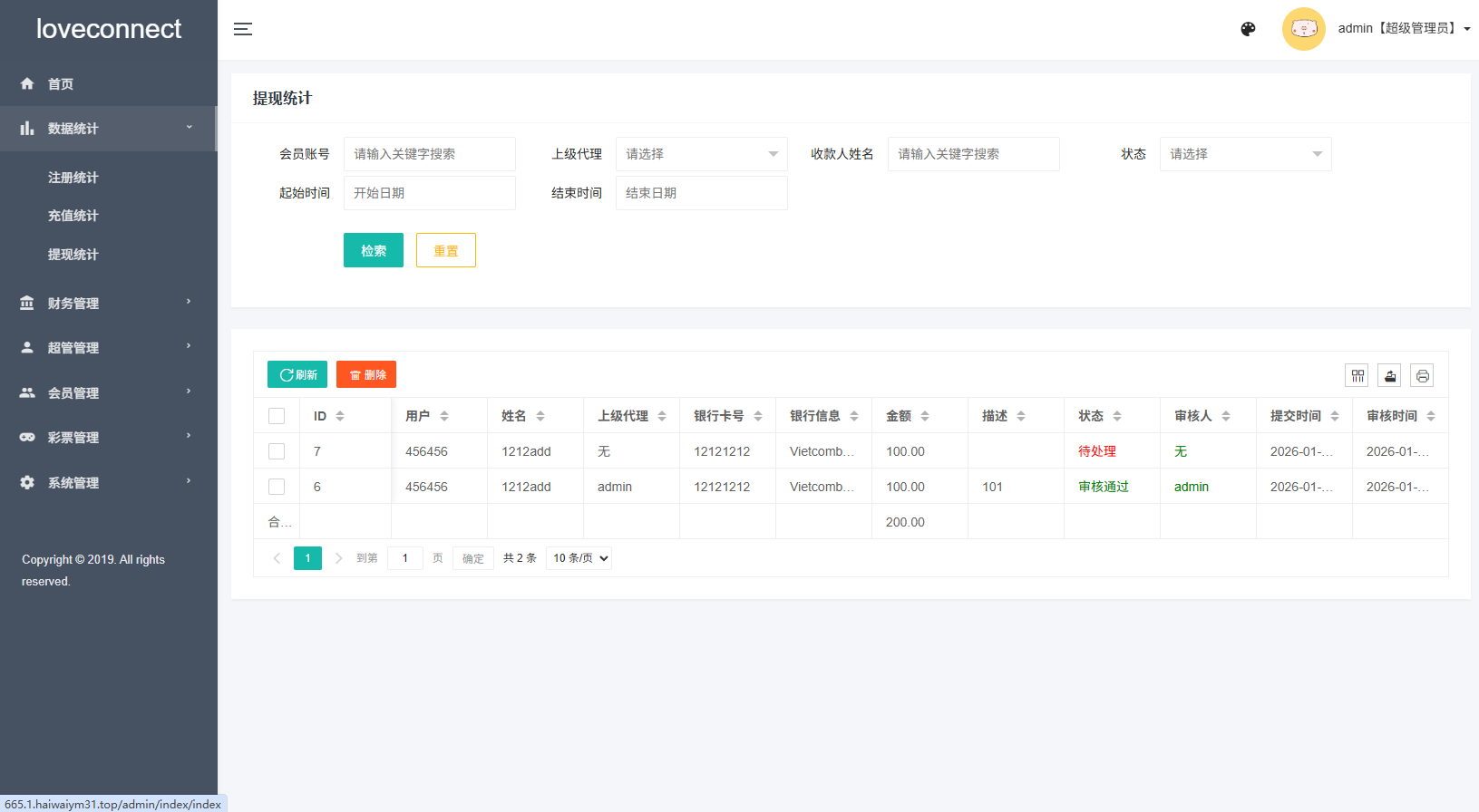
Task: Open the theme color palette icon
Action: (x=1248, y=29)
